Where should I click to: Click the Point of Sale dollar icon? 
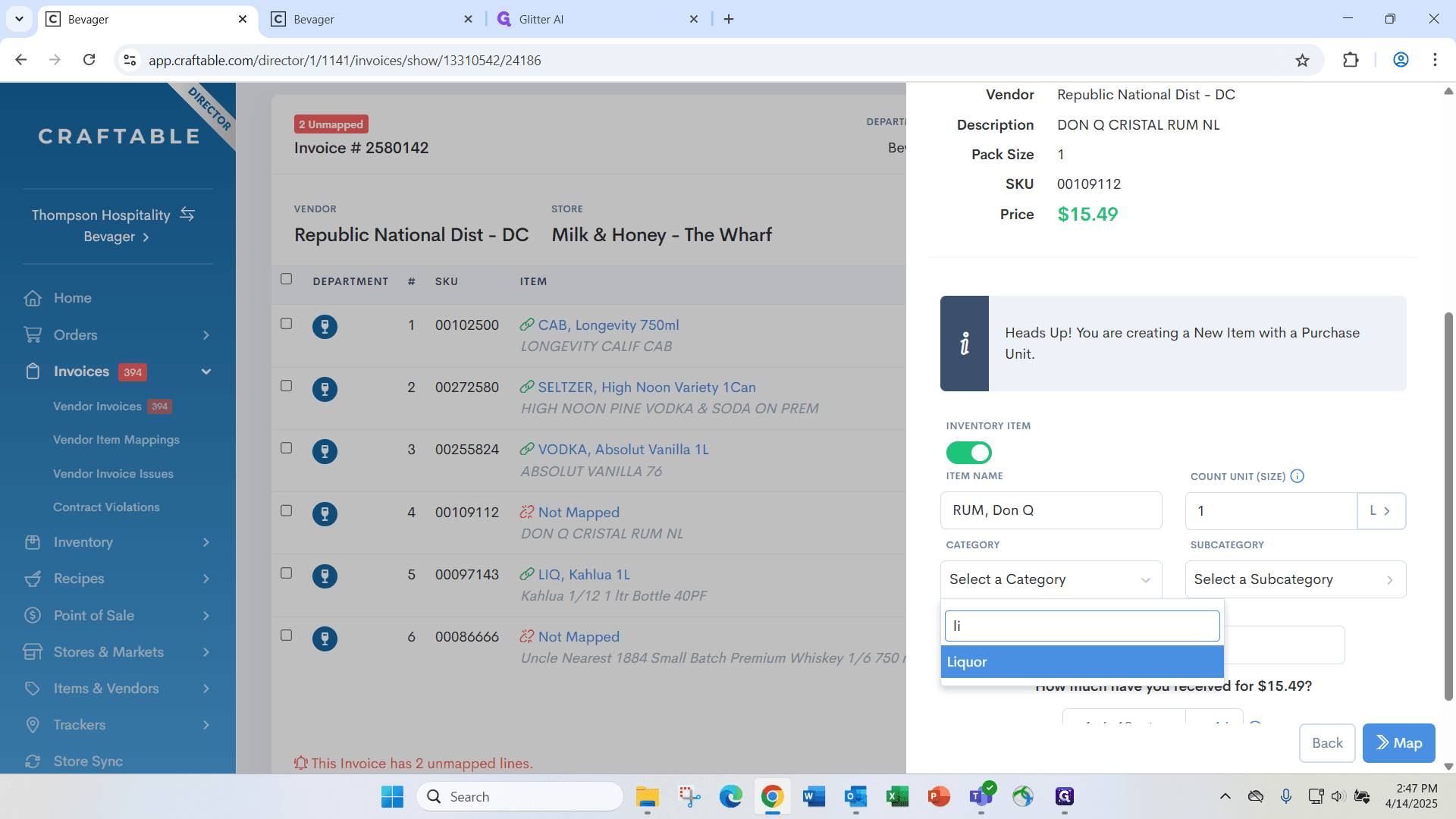point(33,615)
